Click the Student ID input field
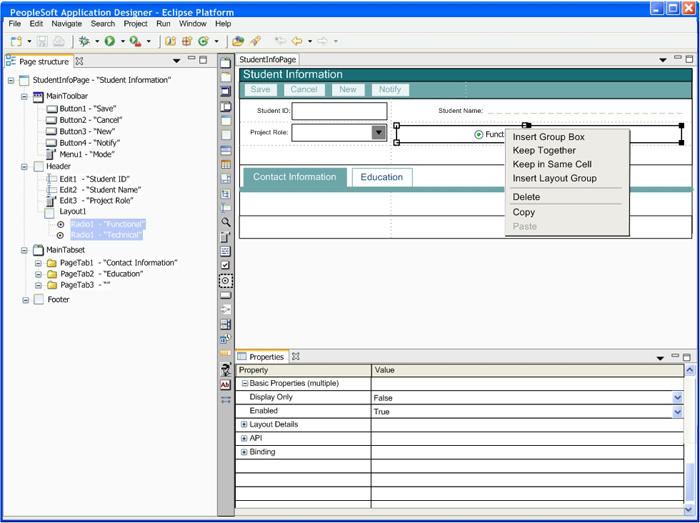Viewport: 700px width, 523px height. pyautogui.click(x=339, y=111)
